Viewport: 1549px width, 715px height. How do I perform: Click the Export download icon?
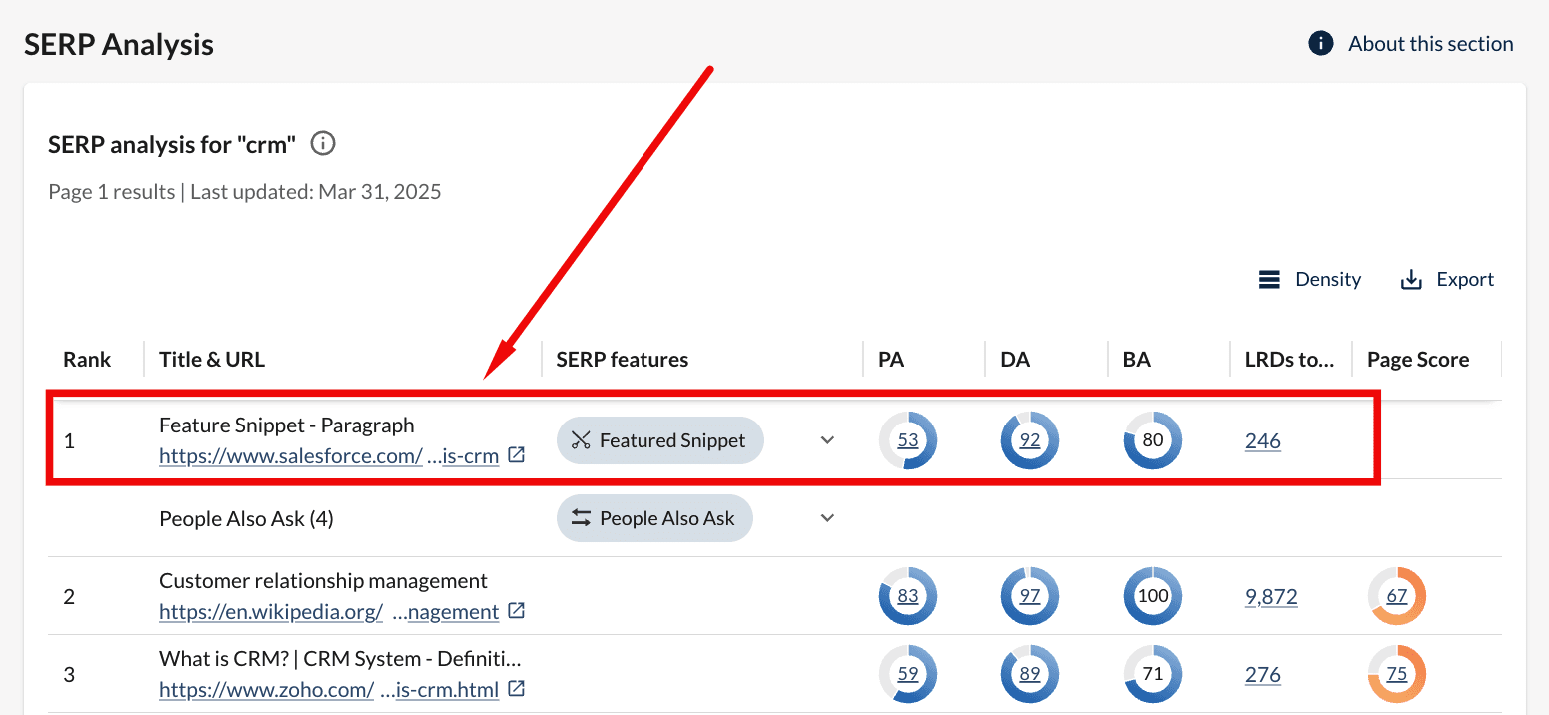[1411, 280]
